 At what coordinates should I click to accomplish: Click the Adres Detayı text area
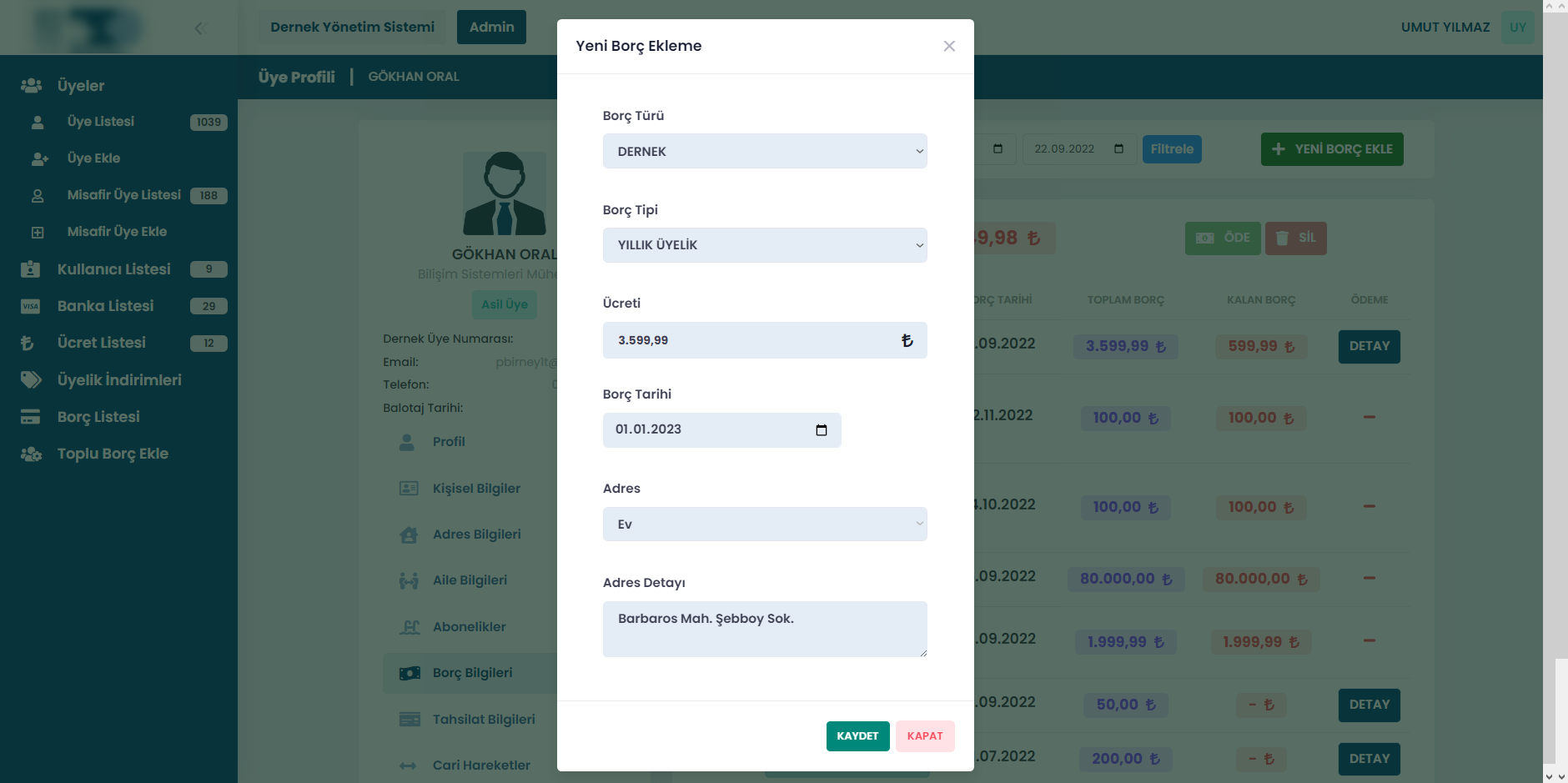tap(764, 629)
